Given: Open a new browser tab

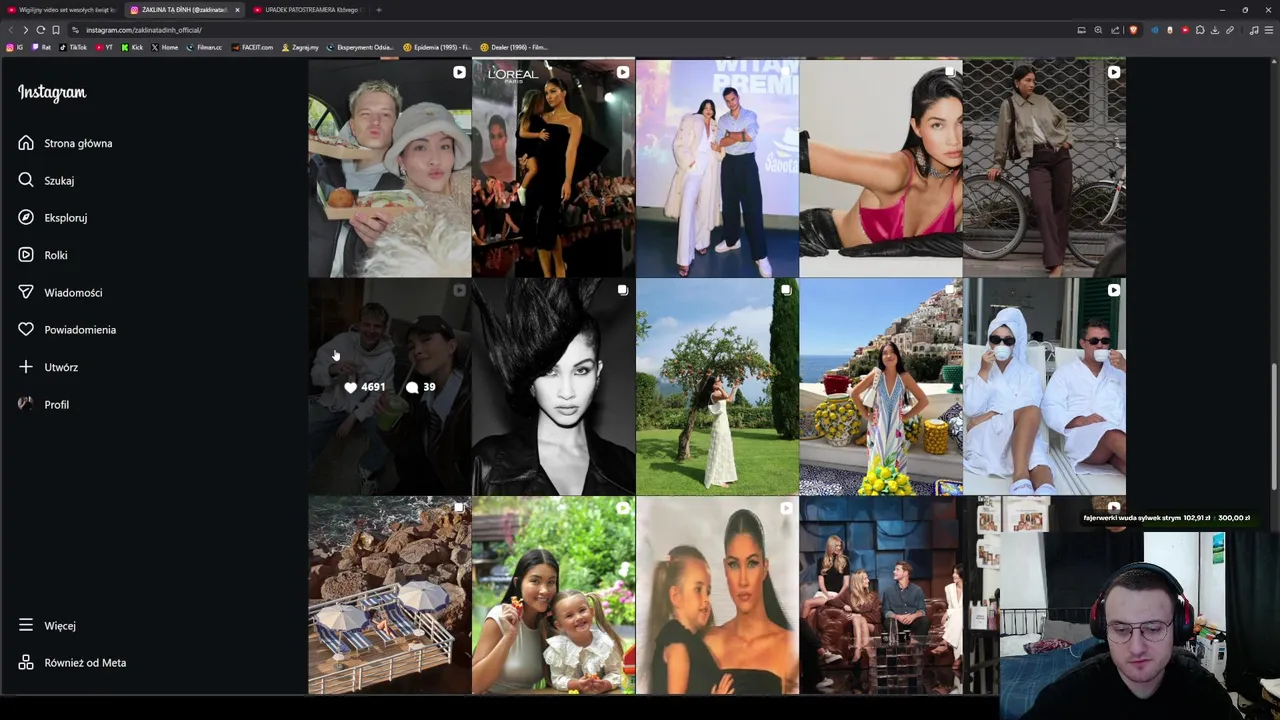Looking at the screenshot, I should pyautogui.click(x=378, y=10).
